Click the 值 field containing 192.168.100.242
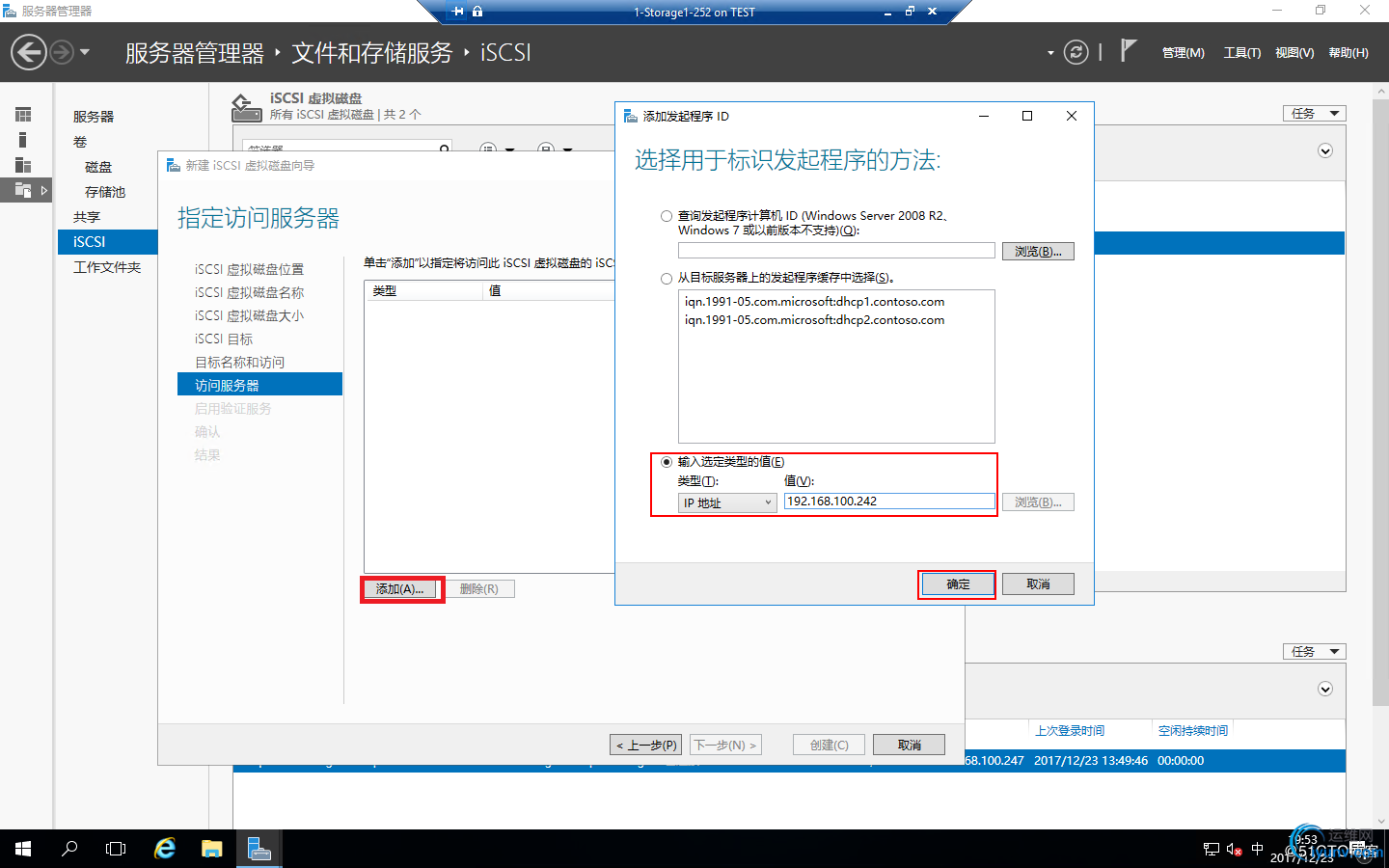 coord(889,502)
